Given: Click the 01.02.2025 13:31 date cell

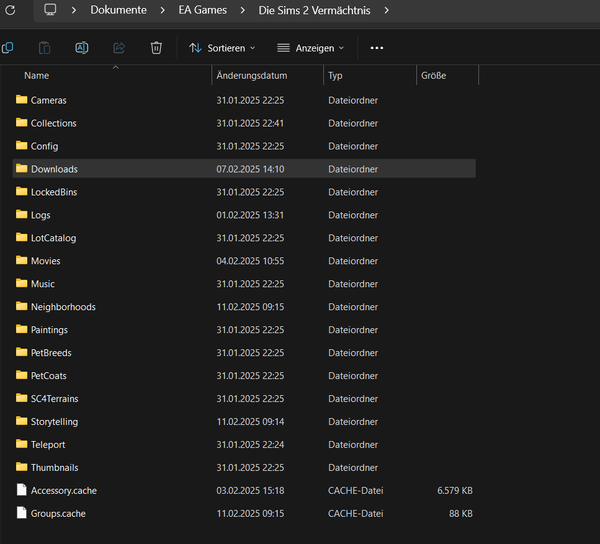Looking at the screenshot, I should click(x=250, y=215).
